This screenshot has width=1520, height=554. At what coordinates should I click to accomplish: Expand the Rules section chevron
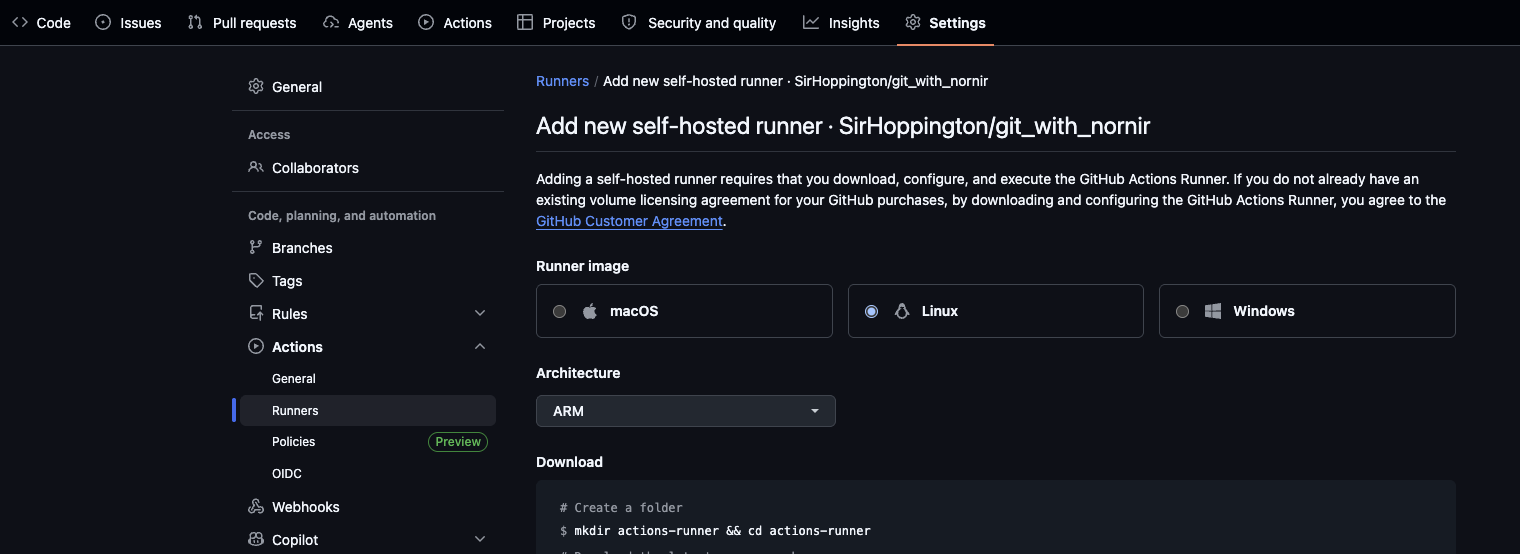[480, 313]
